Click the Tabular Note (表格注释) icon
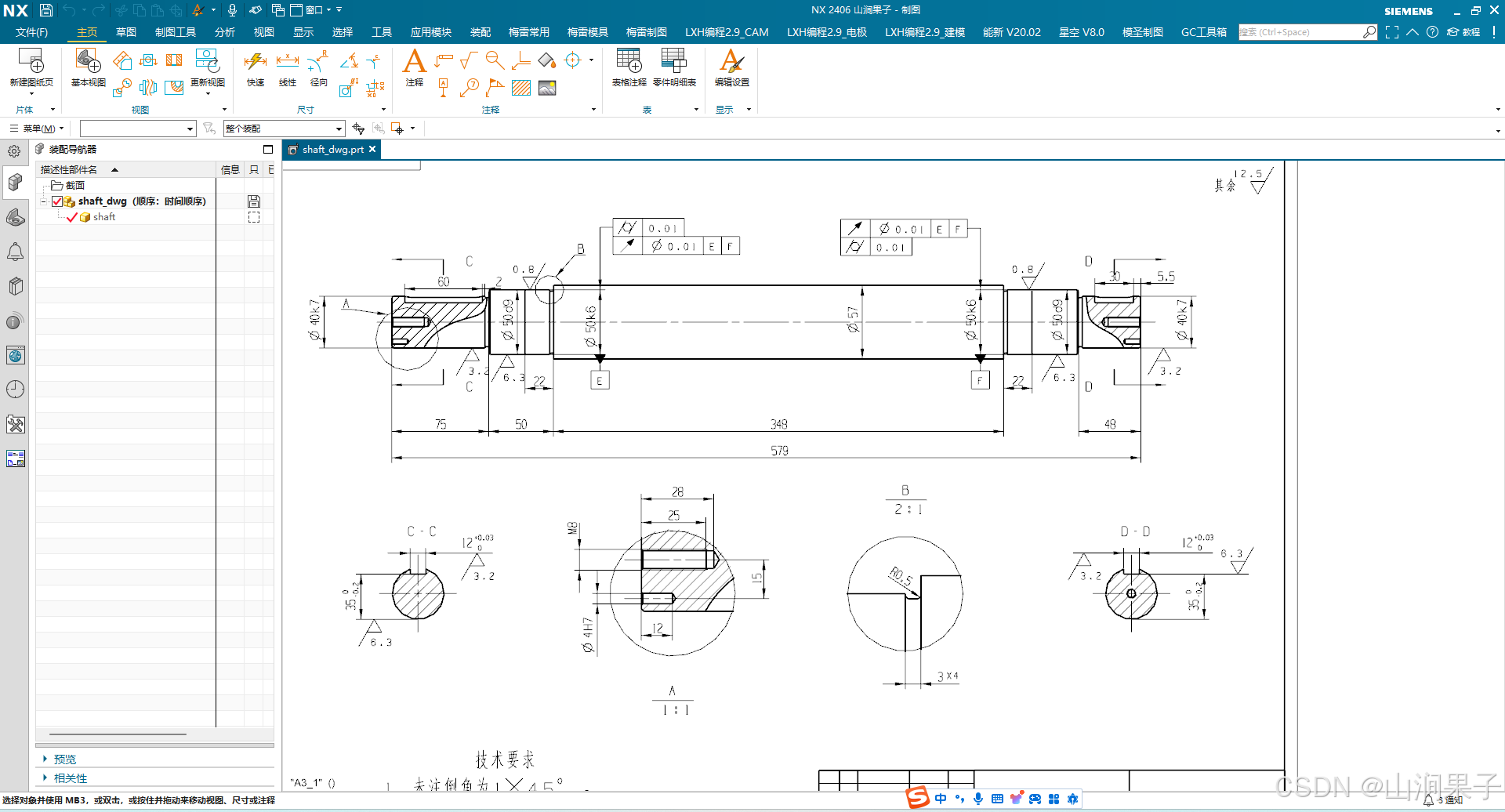This screenshot has width=1505, height=812. click(629, 60)
